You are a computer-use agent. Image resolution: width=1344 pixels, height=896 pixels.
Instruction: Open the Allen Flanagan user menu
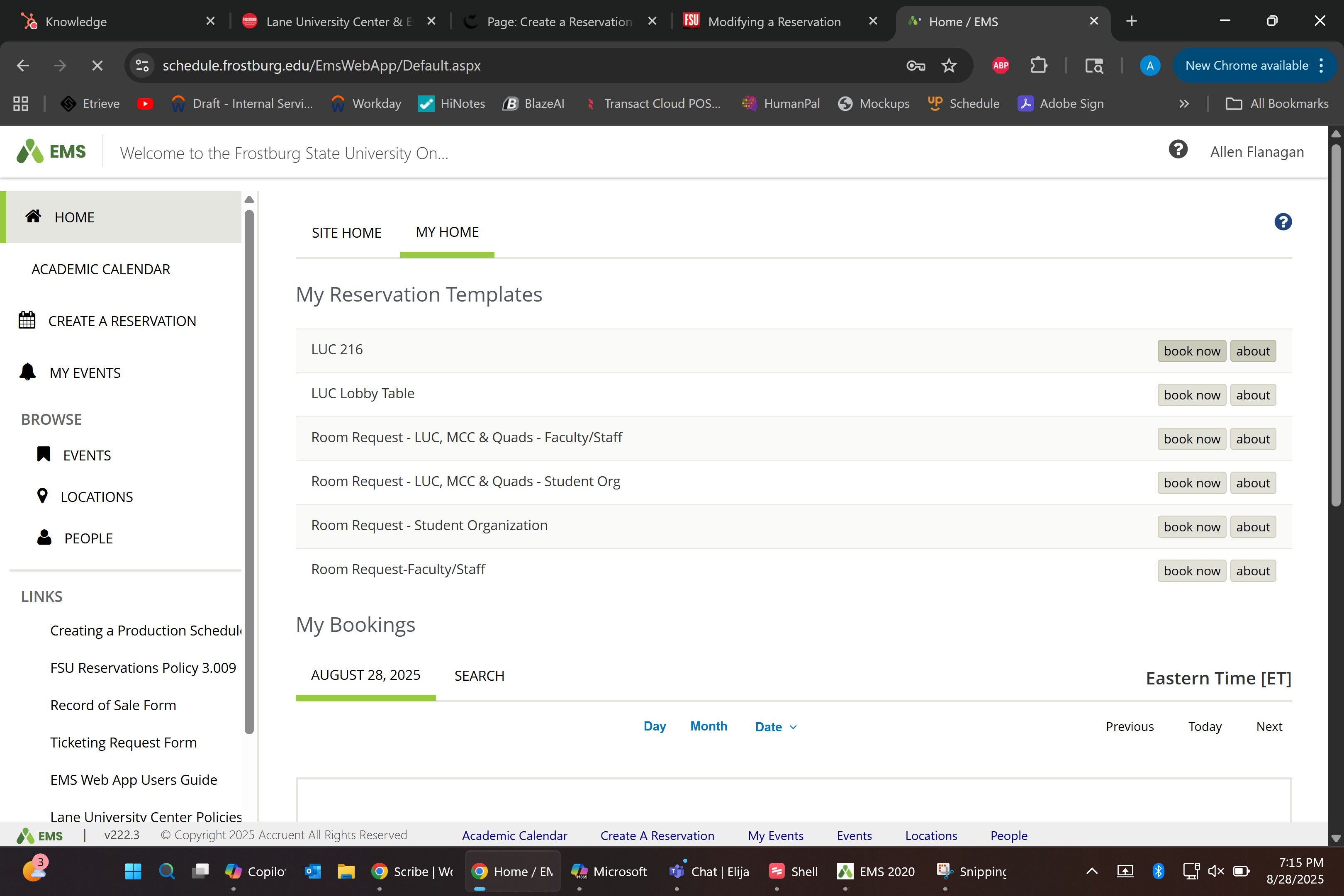pyautogui.click(x=1256, y=152)
